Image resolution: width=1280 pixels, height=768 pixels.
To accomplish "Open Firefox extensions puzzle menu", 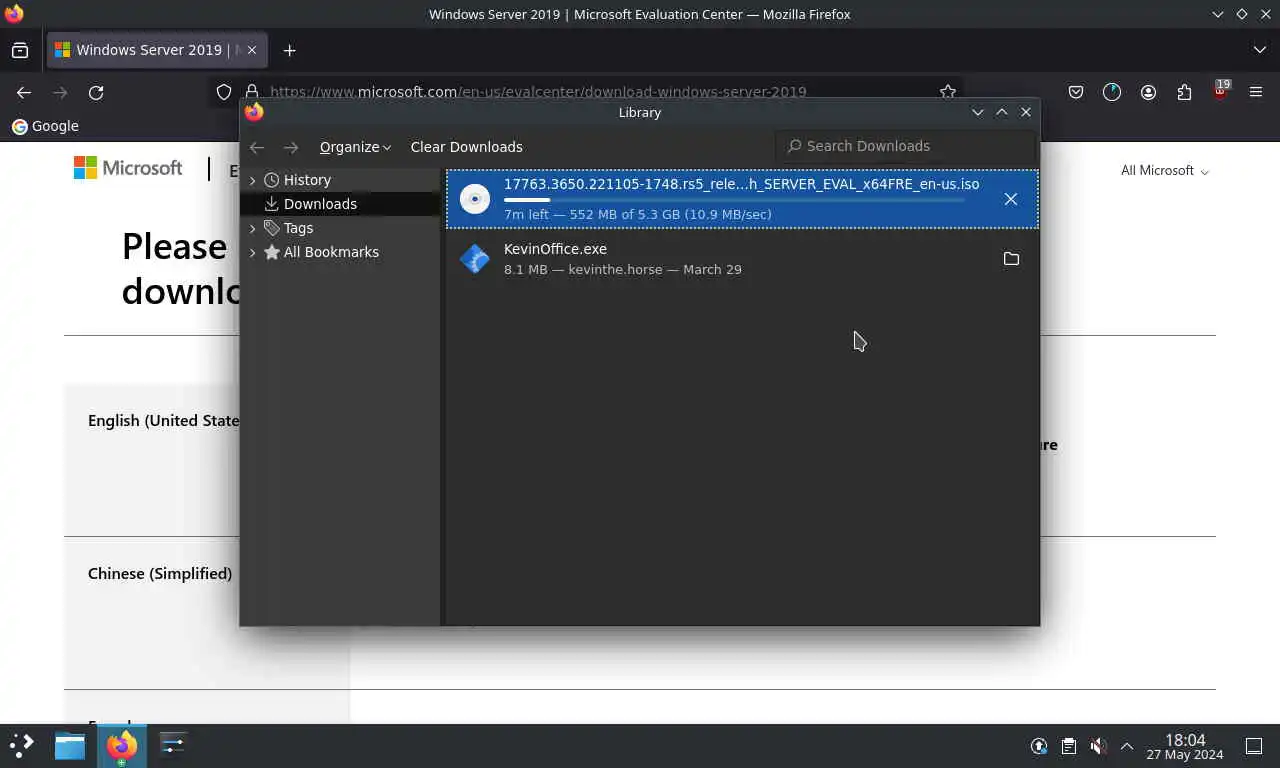I will pyautogui.click(x=1184, y=92).
